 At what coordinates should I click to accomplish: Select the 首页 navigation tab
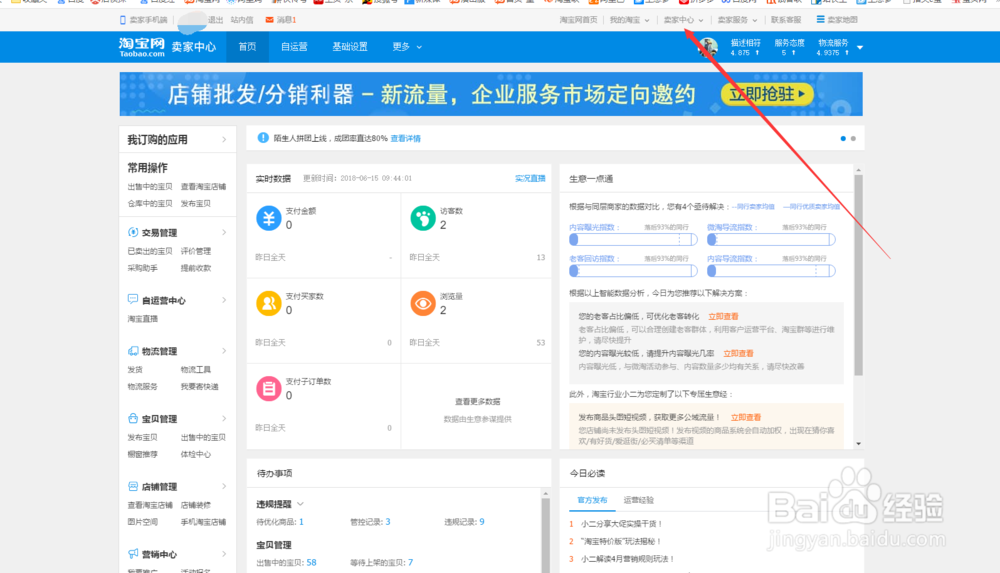point(247,47)
